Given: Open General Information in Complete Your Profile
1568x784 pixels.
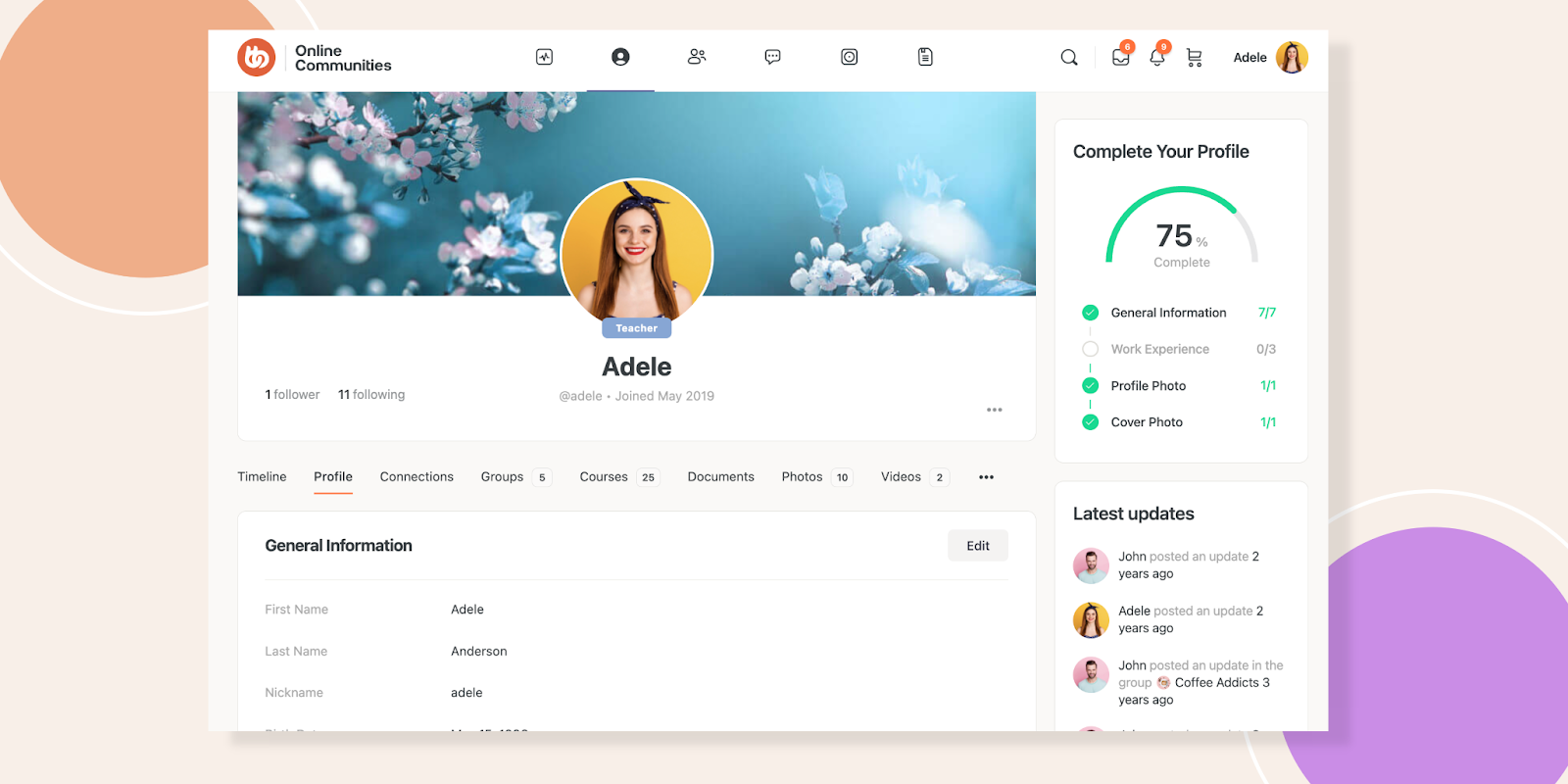Looking at the screenshot, I should pyautogui.click(x=1168, y=313).
